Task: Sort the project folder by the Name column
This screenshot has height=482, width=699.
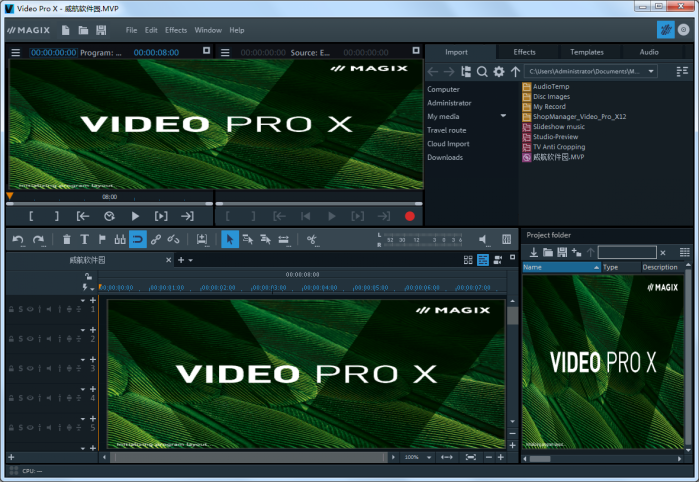Action: [x=561, y=267]
